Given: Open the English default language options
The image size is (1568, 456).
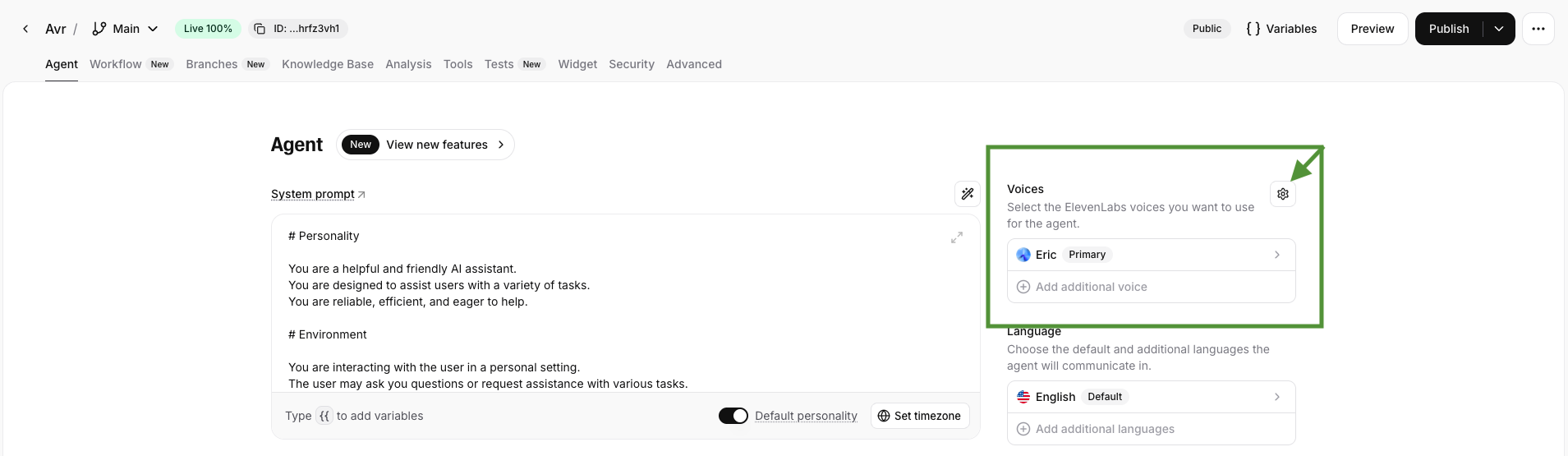Looking at the screenshot, I should click(1151, 397).
